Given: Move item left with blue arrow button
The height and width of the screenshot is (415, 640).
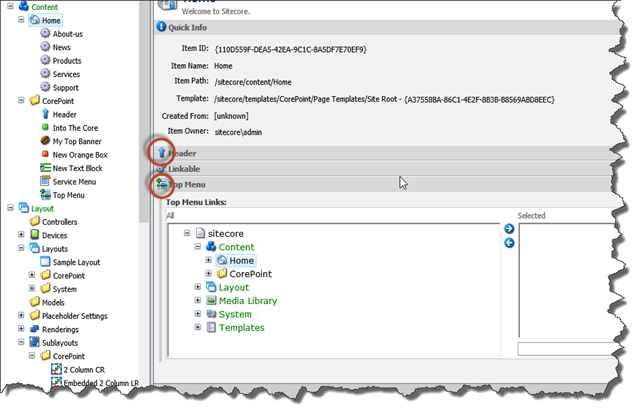Looking at the screenshot, I should click(x=509, y=243).
